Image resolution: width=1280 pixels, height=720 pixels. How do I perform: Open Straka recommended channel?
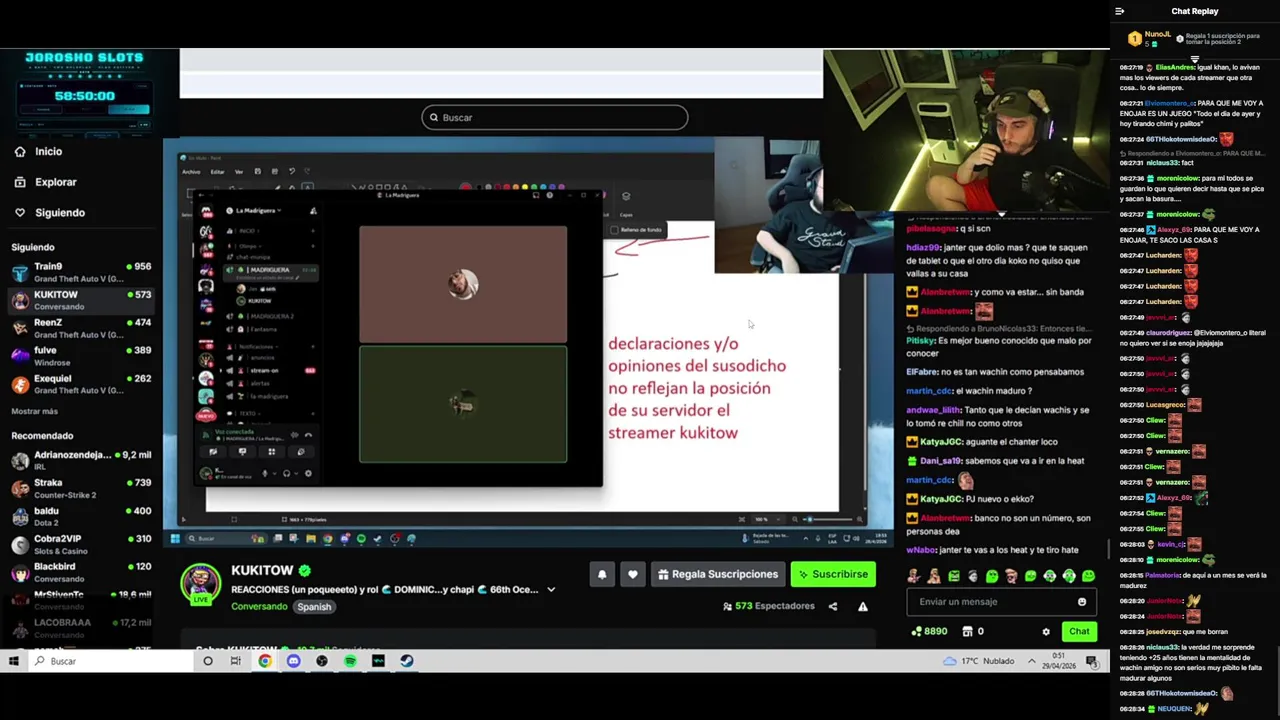point(81,488)
